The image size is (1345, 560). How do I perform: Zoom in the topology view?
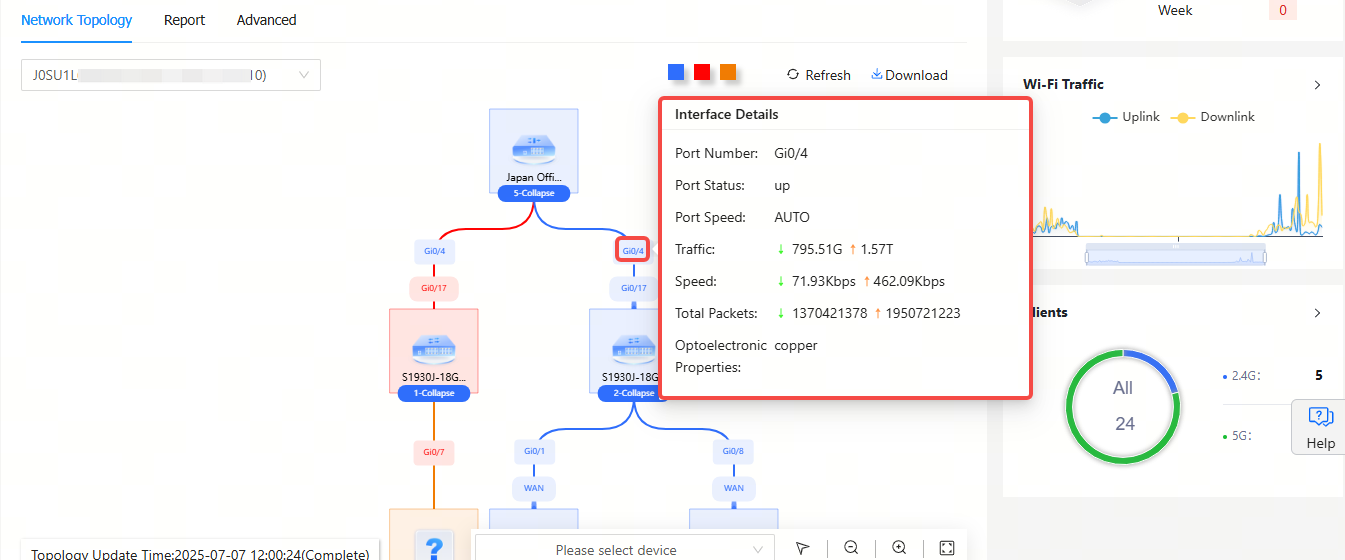(899, 548)
